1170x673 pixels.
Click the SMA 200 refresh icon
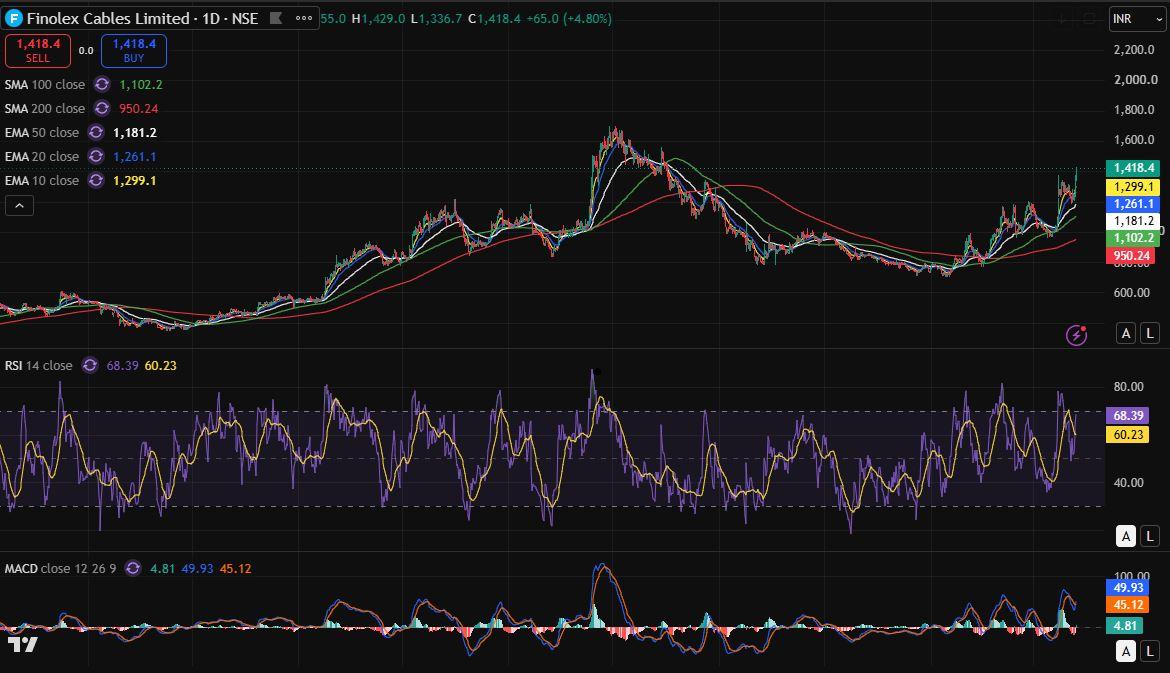pyautogui.click(x=101, y=108)
